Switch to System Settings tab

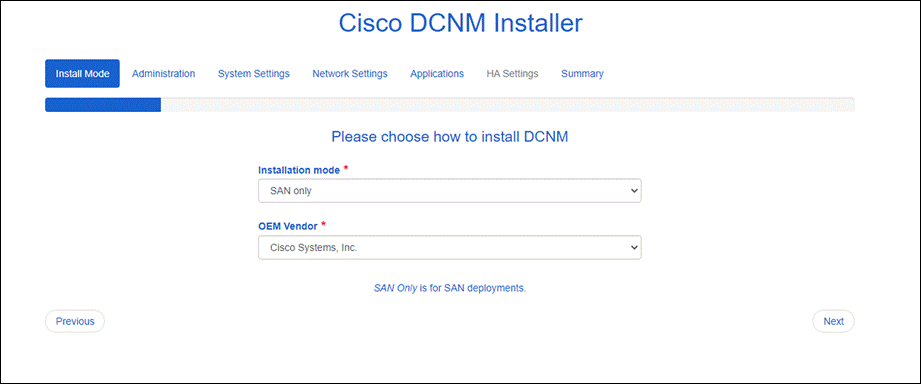254,73
